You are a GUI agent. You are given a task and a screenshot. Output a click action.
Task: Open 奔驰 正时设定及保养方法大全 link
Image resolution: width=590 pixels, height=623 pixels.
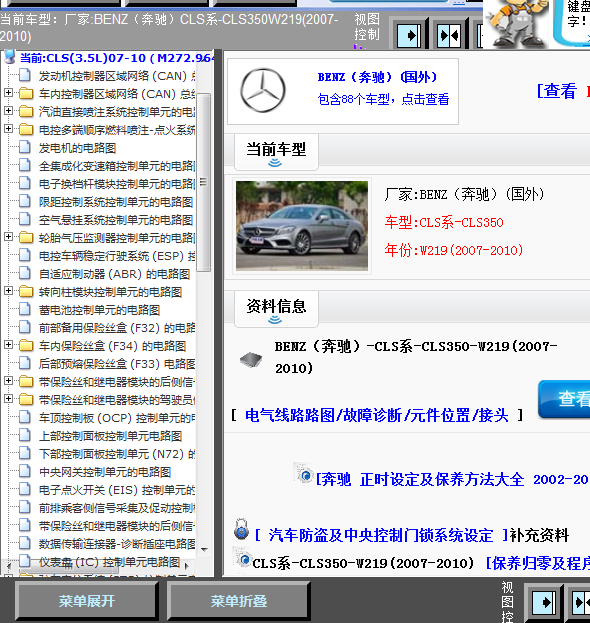click(x=453, y=479)
